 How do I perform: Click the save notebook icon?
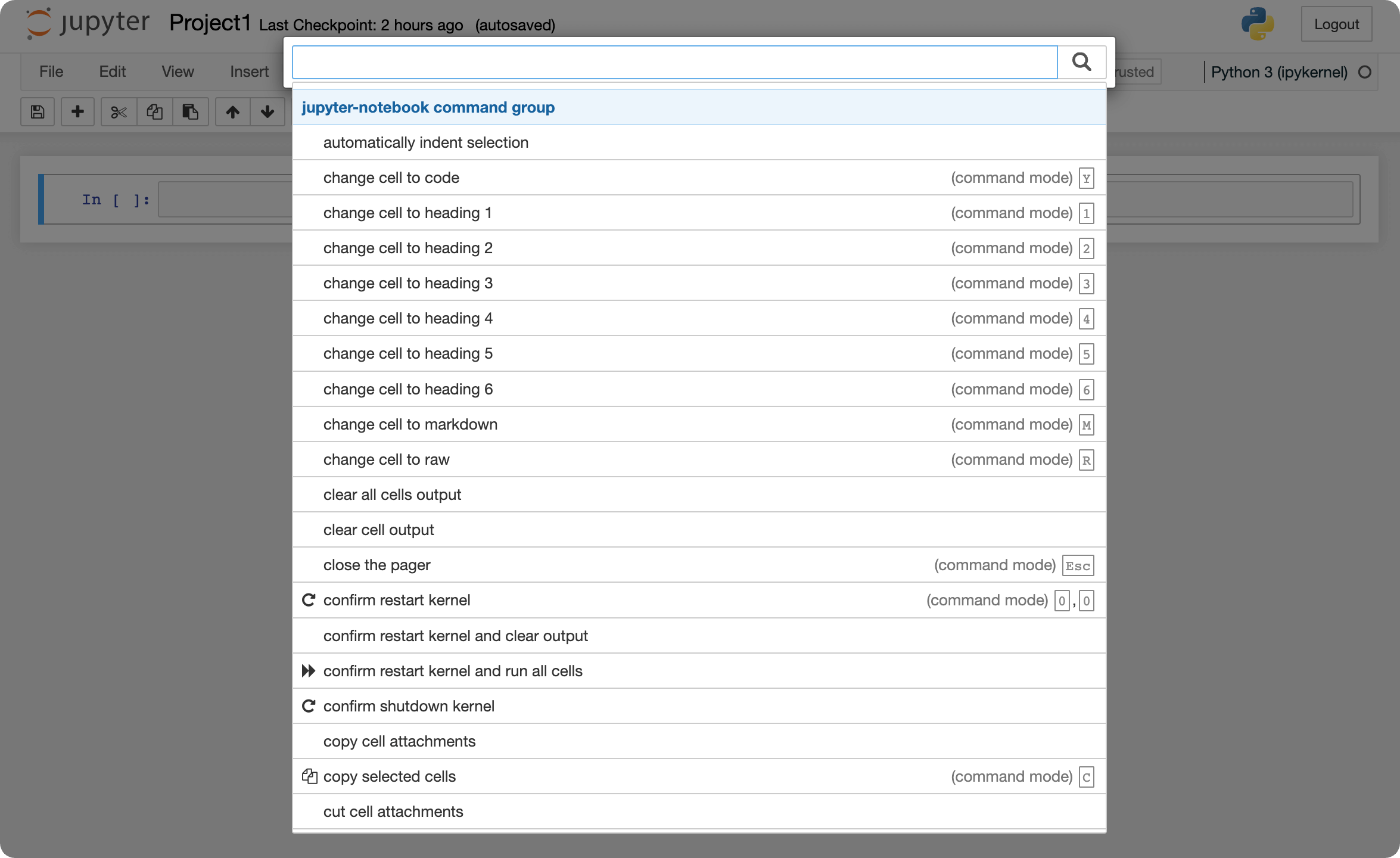click(38, 112)
